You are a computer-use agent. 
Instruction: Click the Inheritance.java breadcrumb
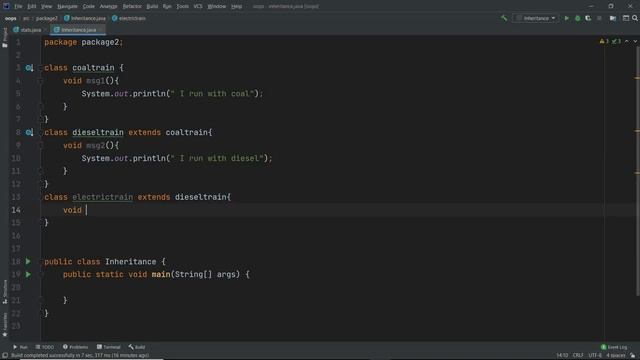(x=85, y=18)
